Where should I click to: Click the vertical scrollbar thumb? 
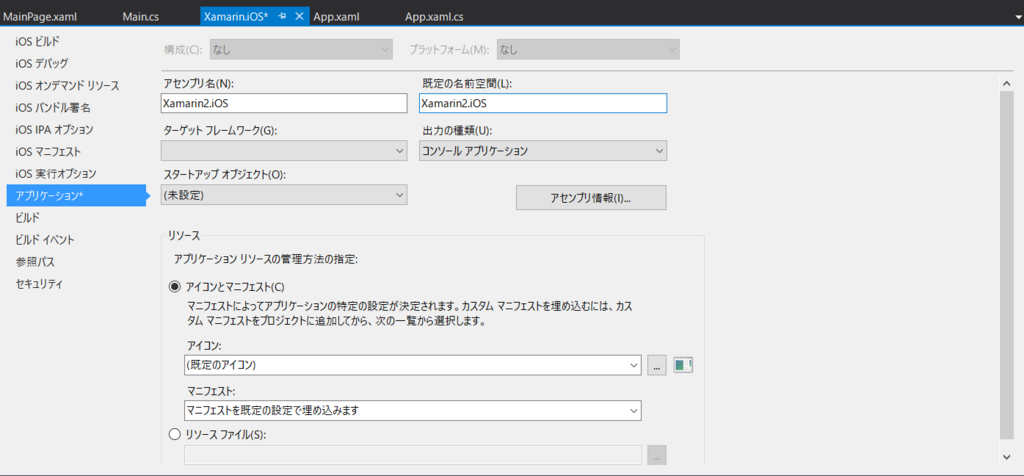tap(1007, 264)
